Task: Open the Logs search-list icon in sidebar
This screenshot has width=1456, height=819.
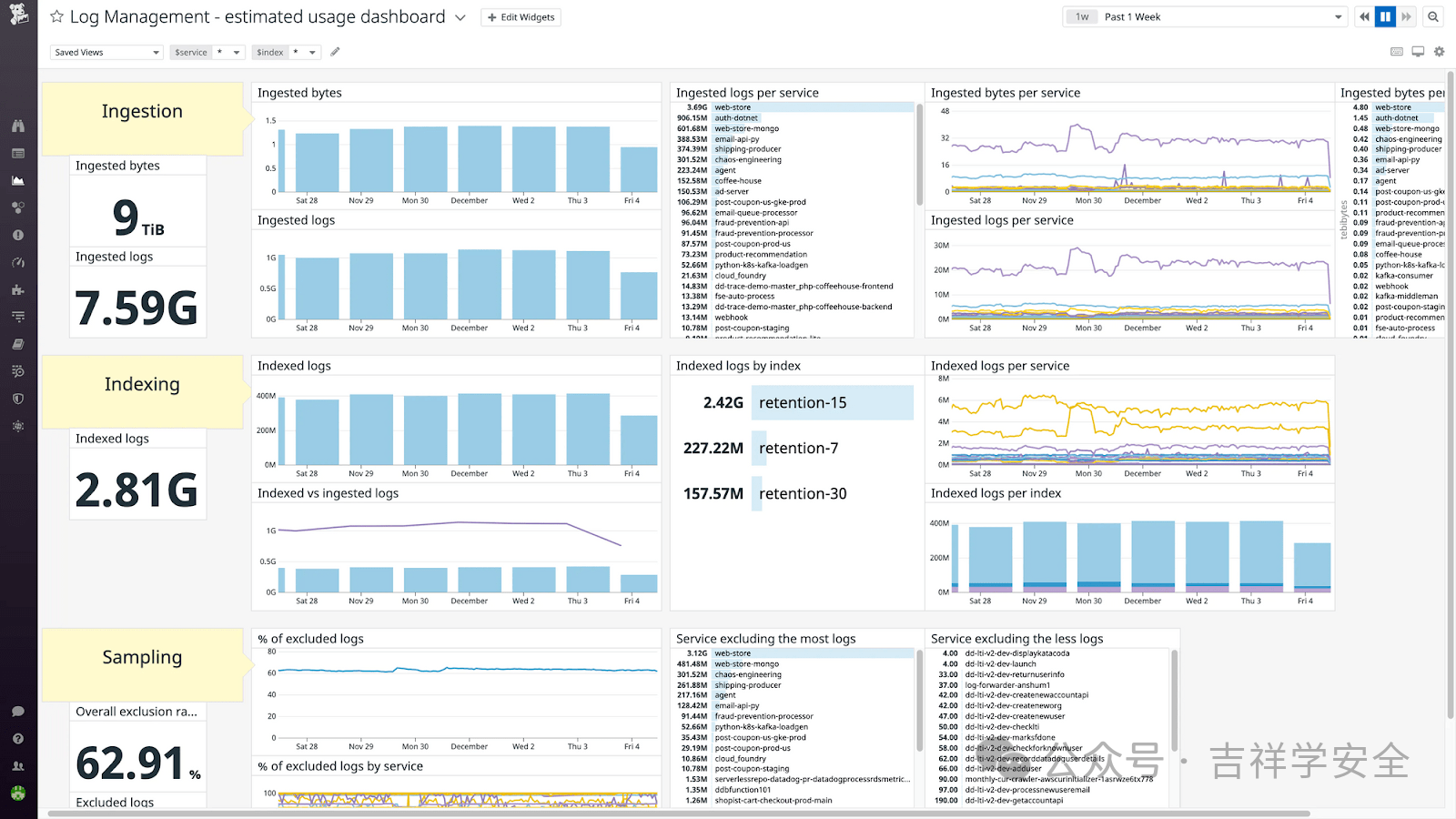Action: coord(18,371)
